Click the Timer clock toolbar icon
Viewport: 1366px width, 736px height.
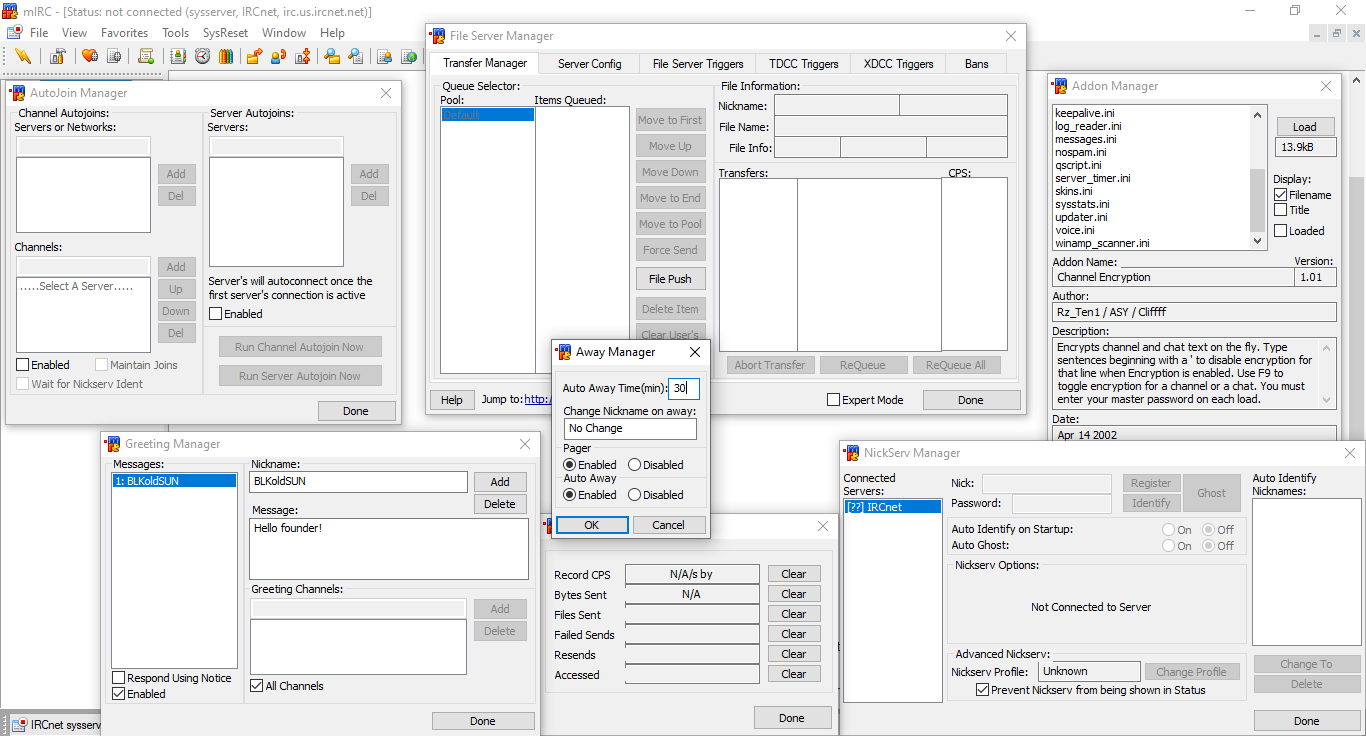coord(202,56)
